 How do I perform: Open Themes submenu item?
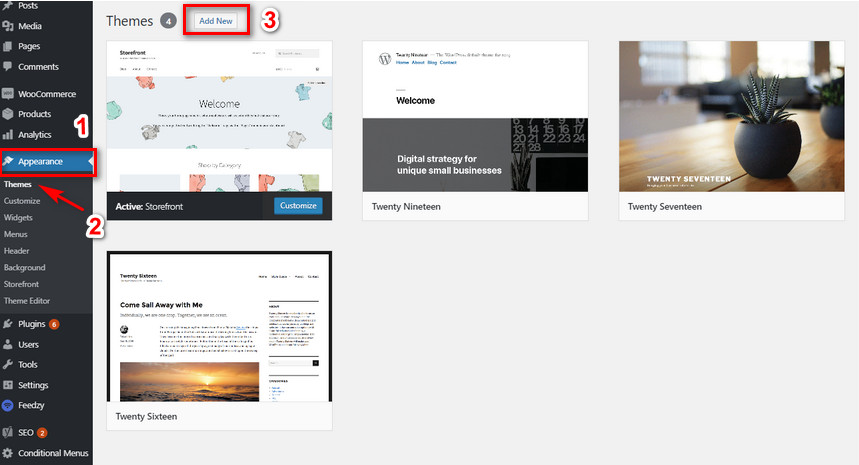click(18, 184)
